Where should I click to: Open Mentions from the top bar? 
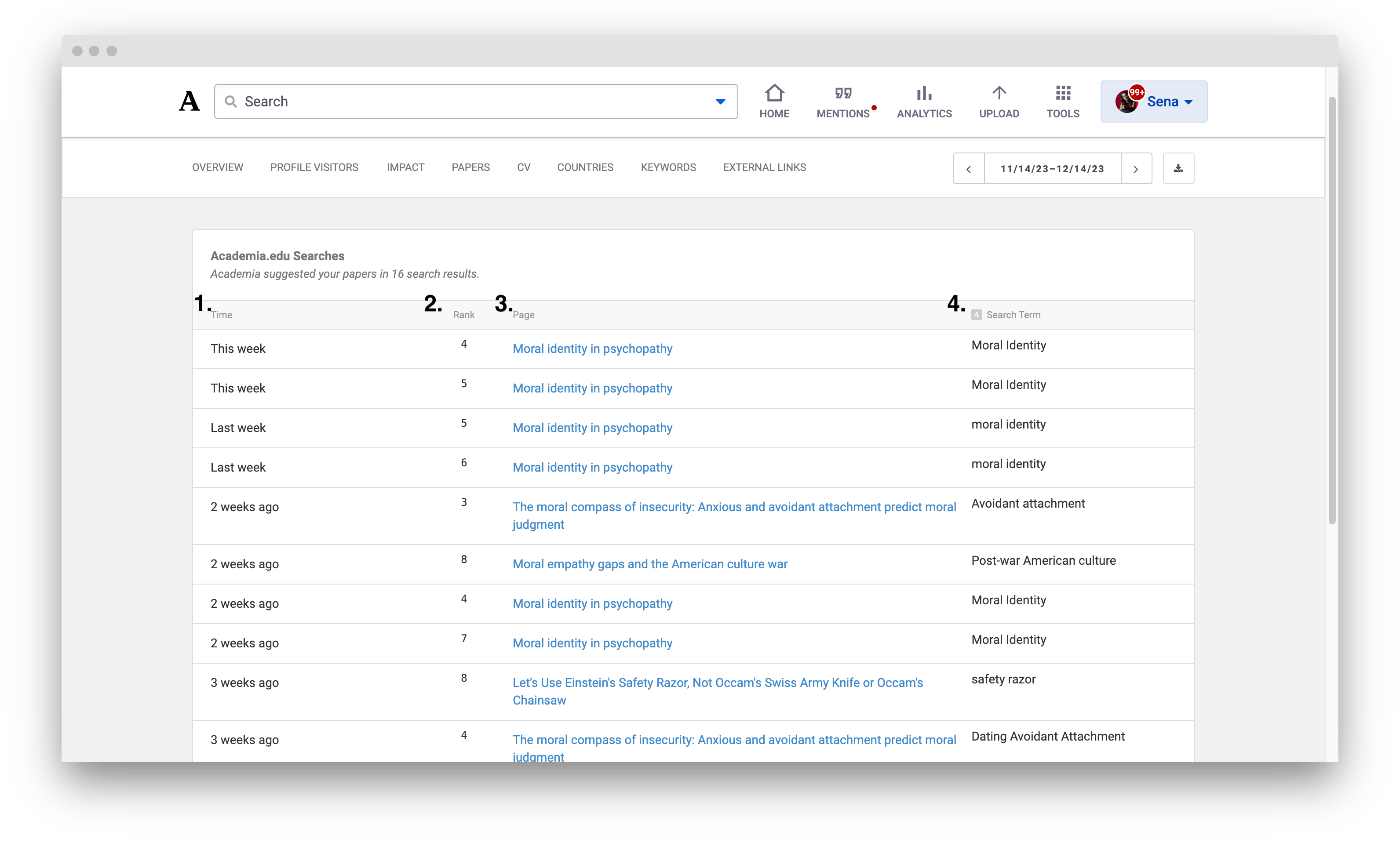[x=842, y=102]
